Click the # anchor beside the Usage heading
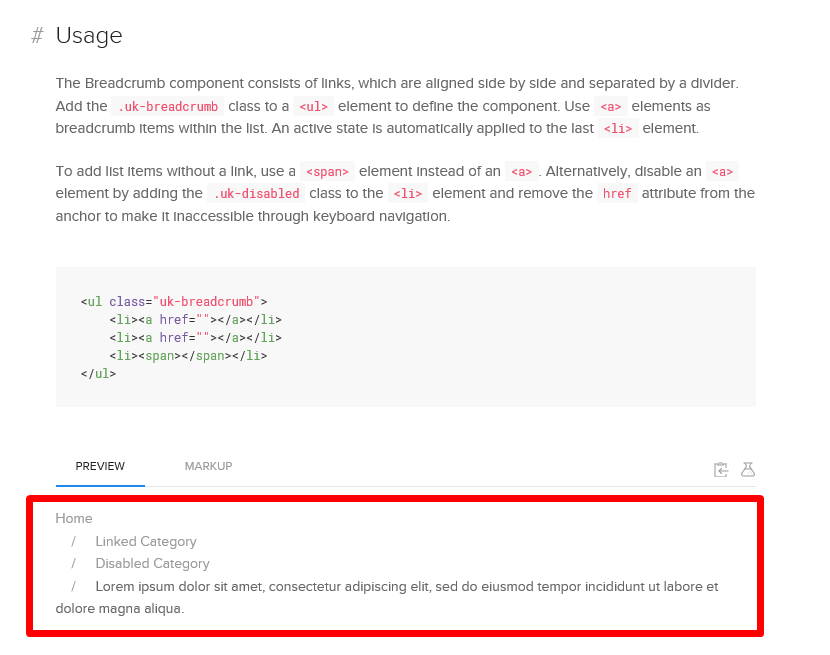This screenshot has height=655, width=830. tap(35, 36)
